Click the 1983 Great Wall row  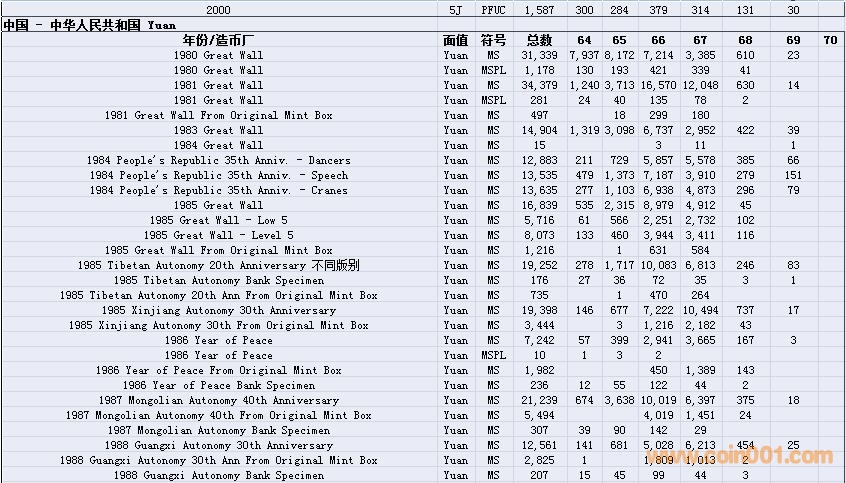(218, 130)
